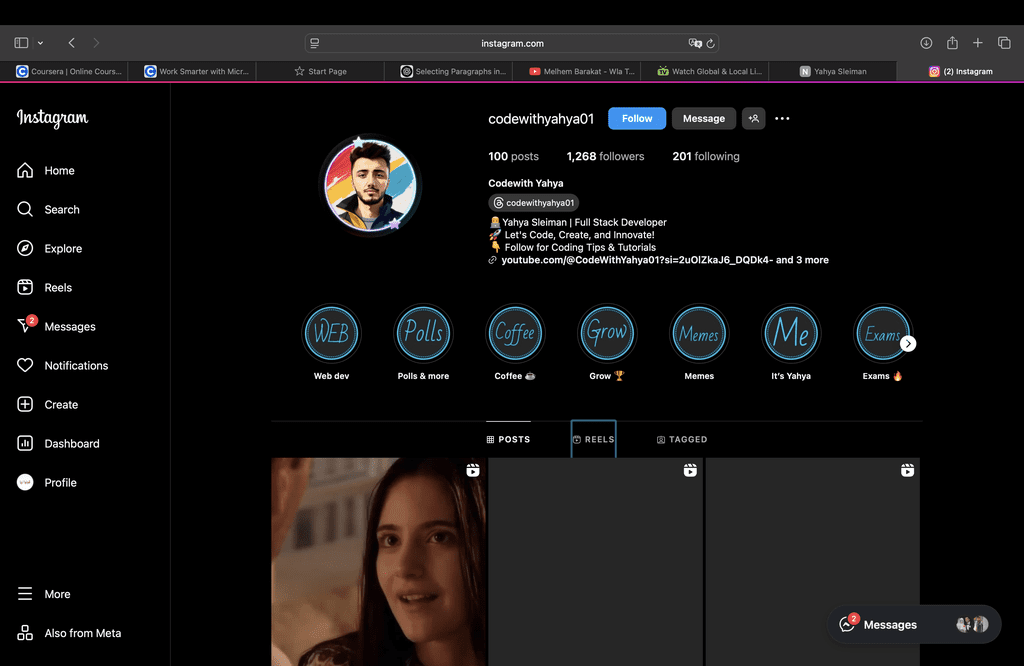Viewport: 1024px width, 666px height.
Task: Open the Coffee story highlight
Action: coord(515,334)
